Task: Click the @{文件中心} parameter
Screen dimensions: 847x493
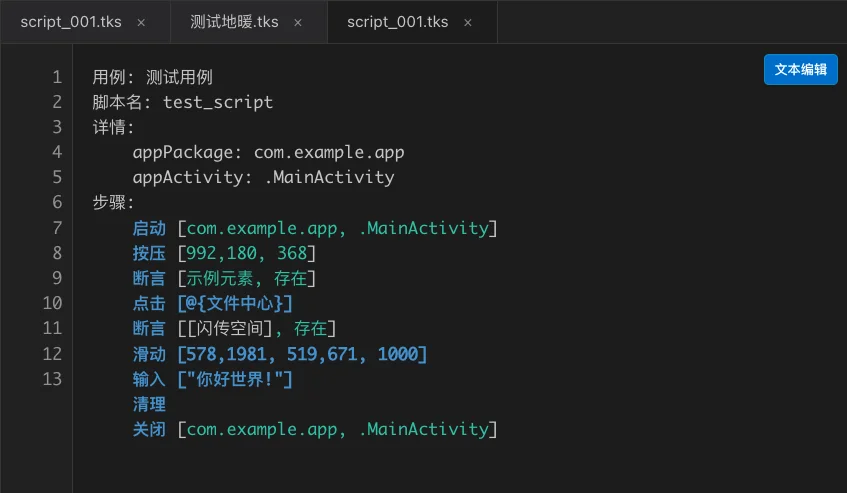Action: [x=235, y=303]
